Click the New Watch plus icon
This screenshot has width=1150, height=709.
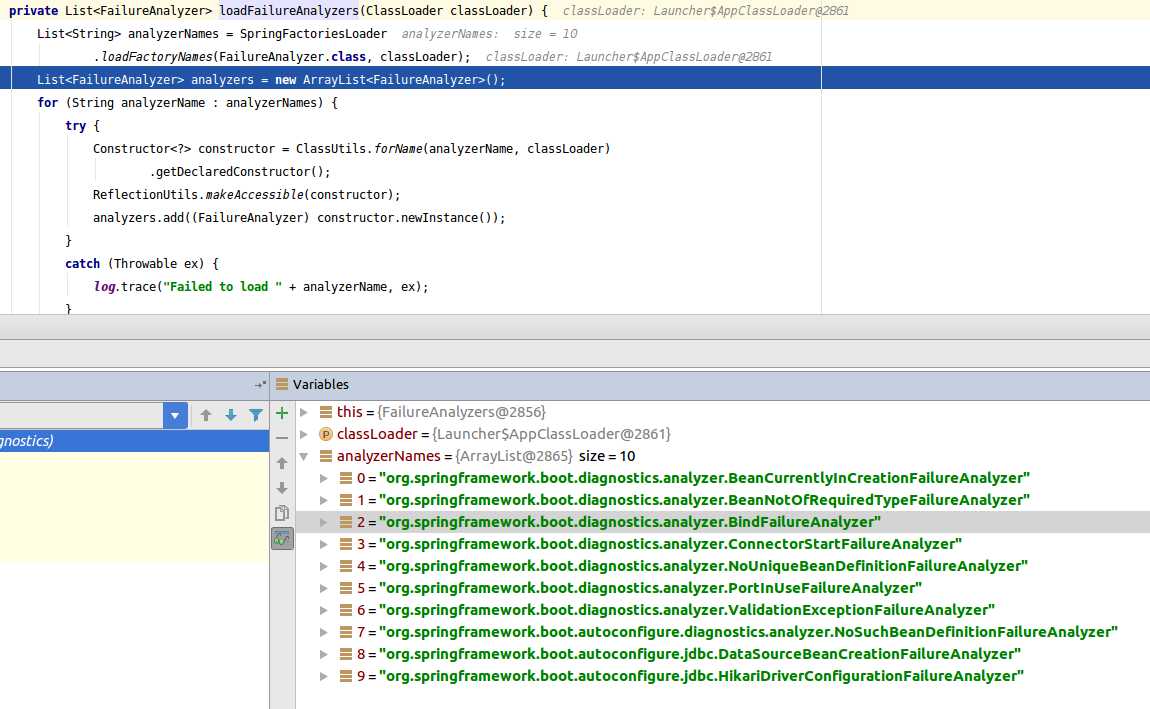pyautogui.click(x=282, y=414)
